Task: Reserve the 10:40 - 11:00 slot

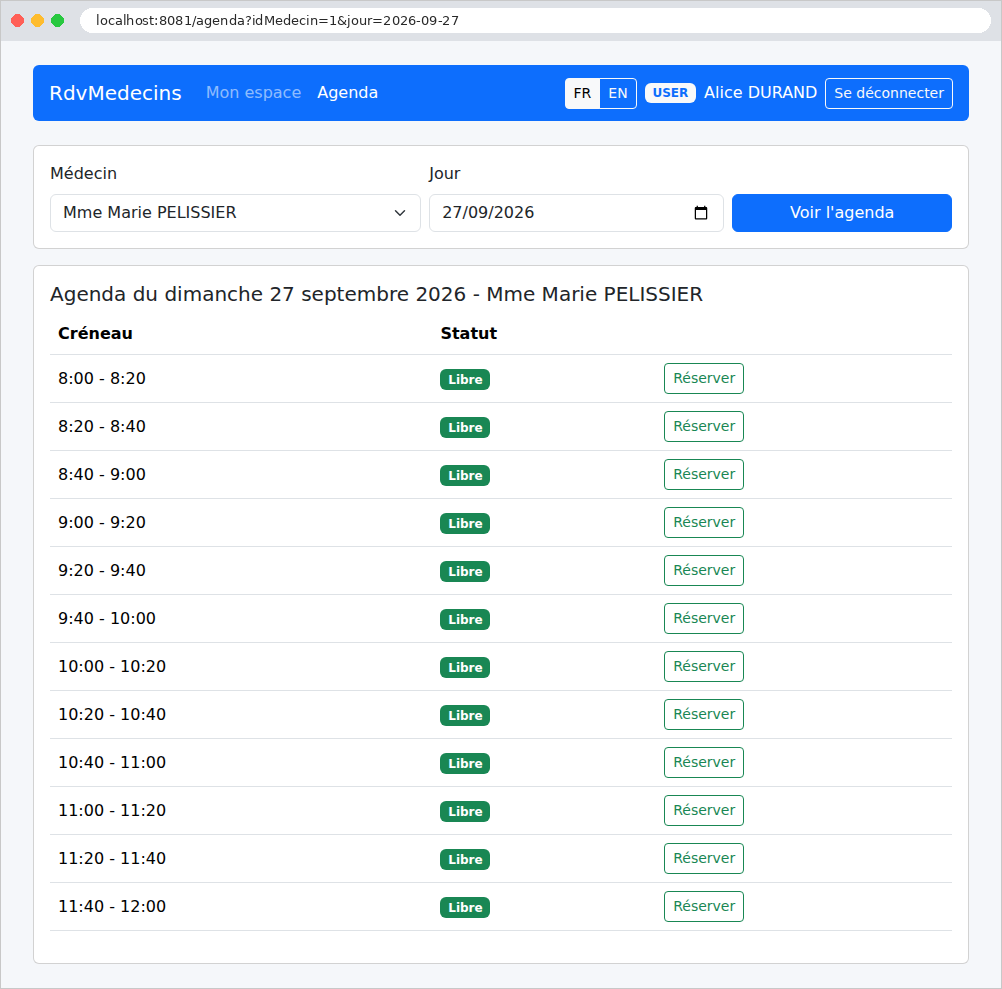Action: click(x=704, y=762)
